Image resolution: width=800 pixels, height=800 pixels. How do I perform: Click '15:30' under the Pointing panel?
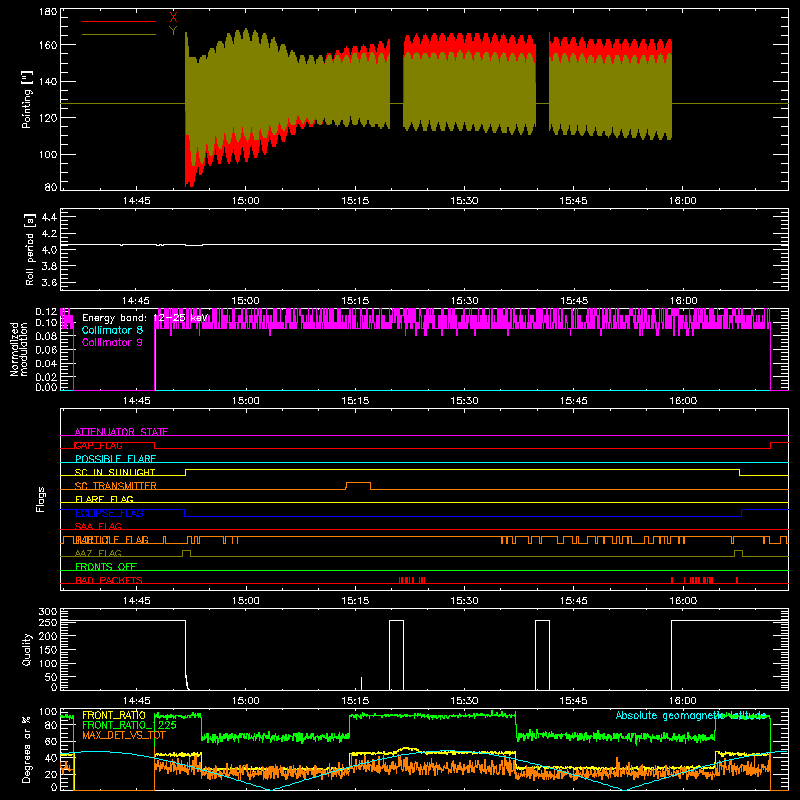coord(464,201)
